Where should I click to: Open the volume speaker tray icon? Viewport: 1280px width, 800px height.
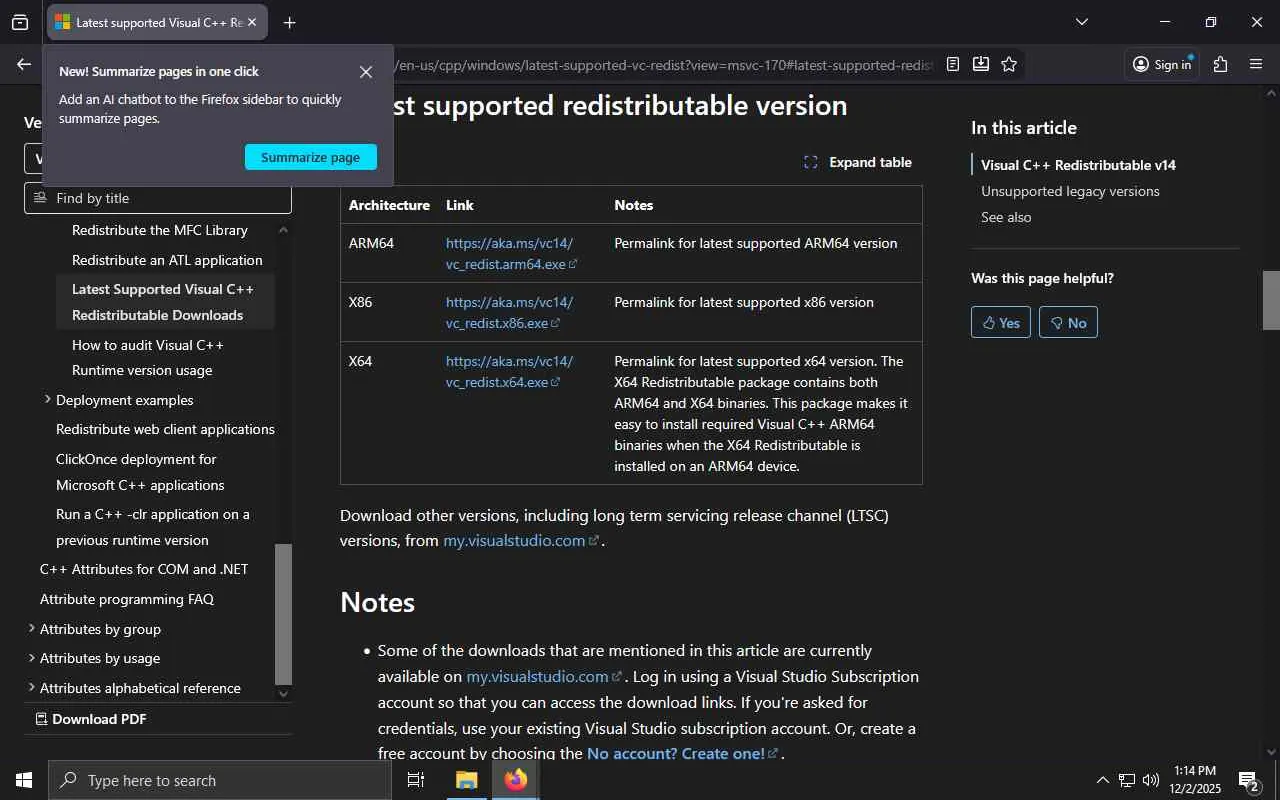1151,780
